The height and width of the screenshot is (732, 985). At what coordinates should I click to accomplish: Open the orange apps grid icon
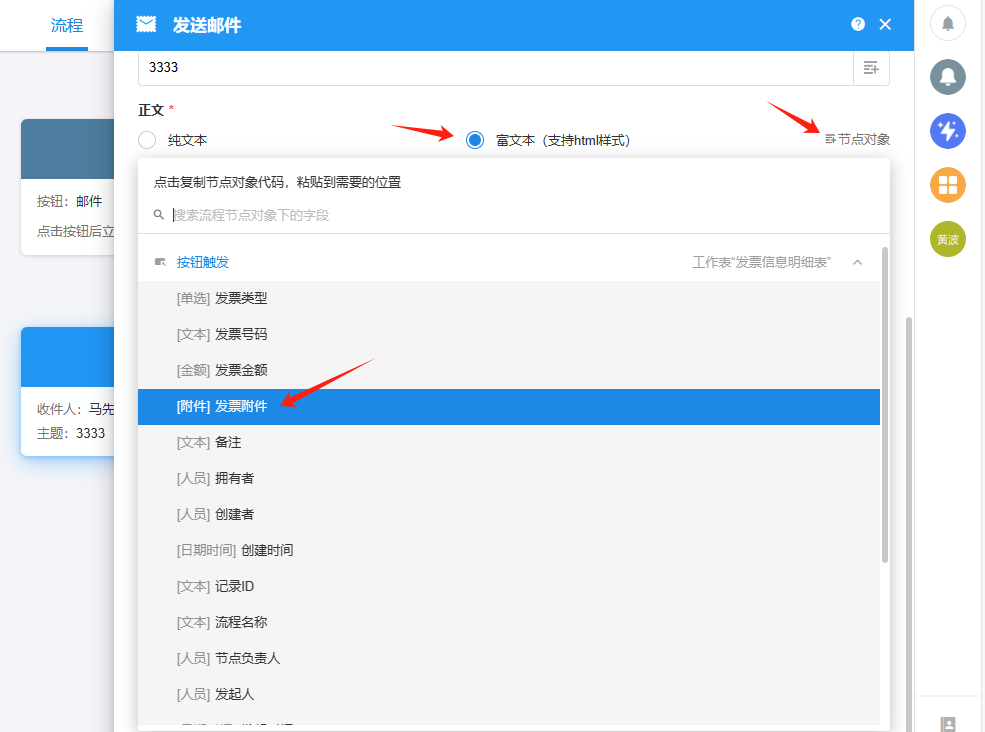948,185
